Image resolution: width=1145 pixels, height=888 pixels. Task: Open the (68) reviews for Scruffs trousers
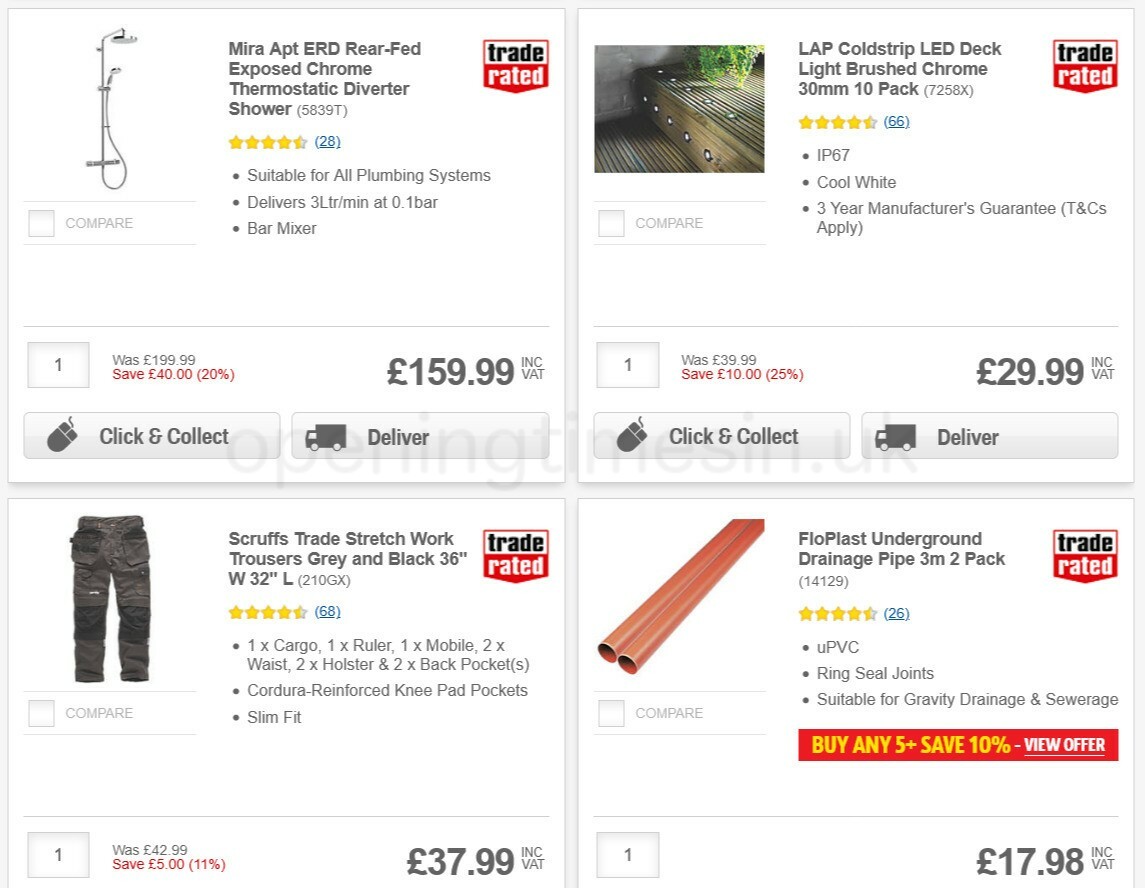click(327, 610)
